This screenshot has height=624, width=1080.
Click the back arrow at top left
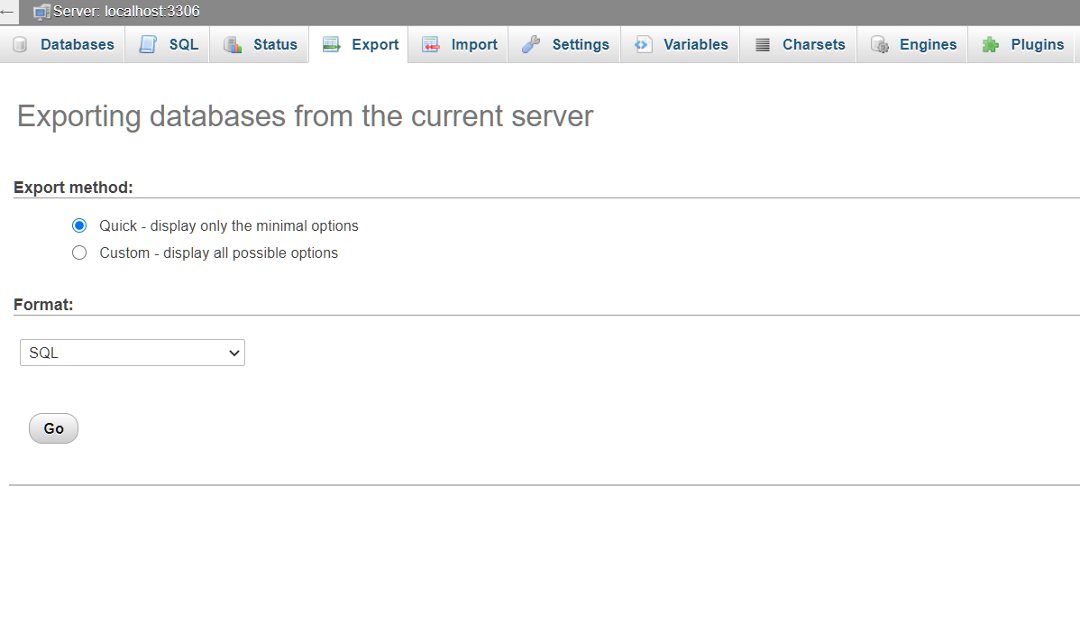pos(10,11)
